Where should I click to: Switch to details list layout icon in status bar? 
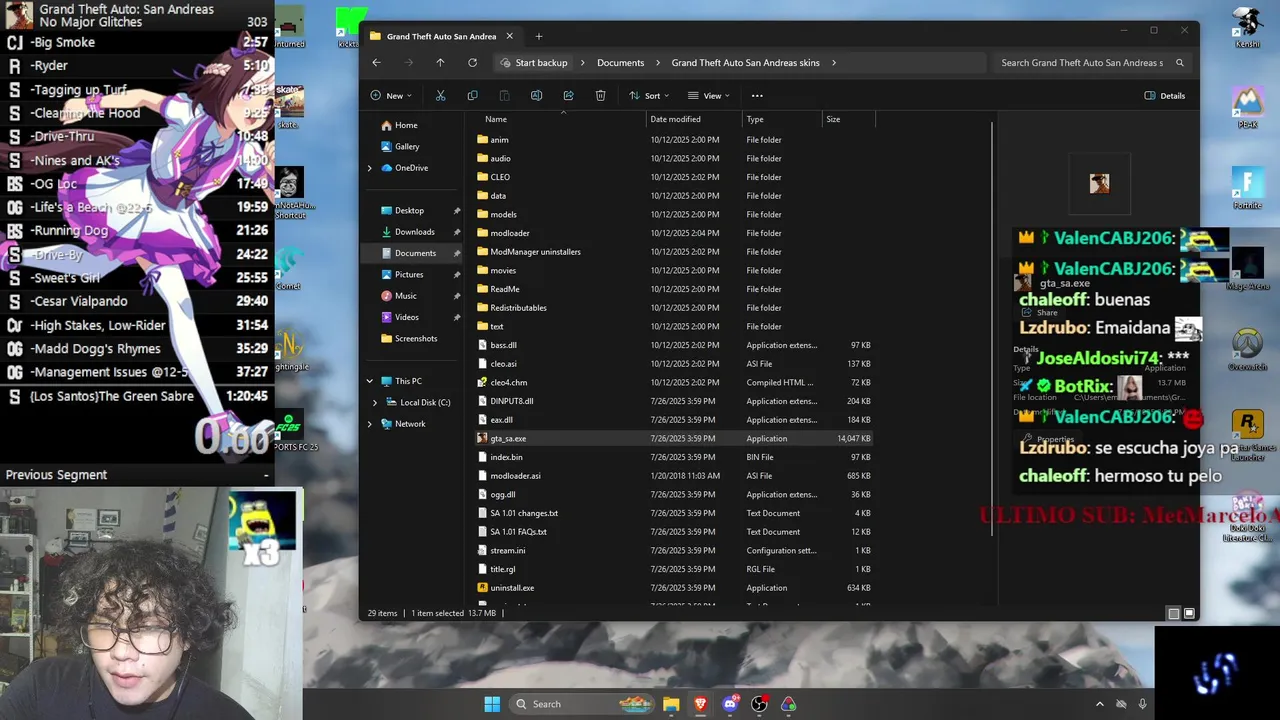(x=1174, y=613)
